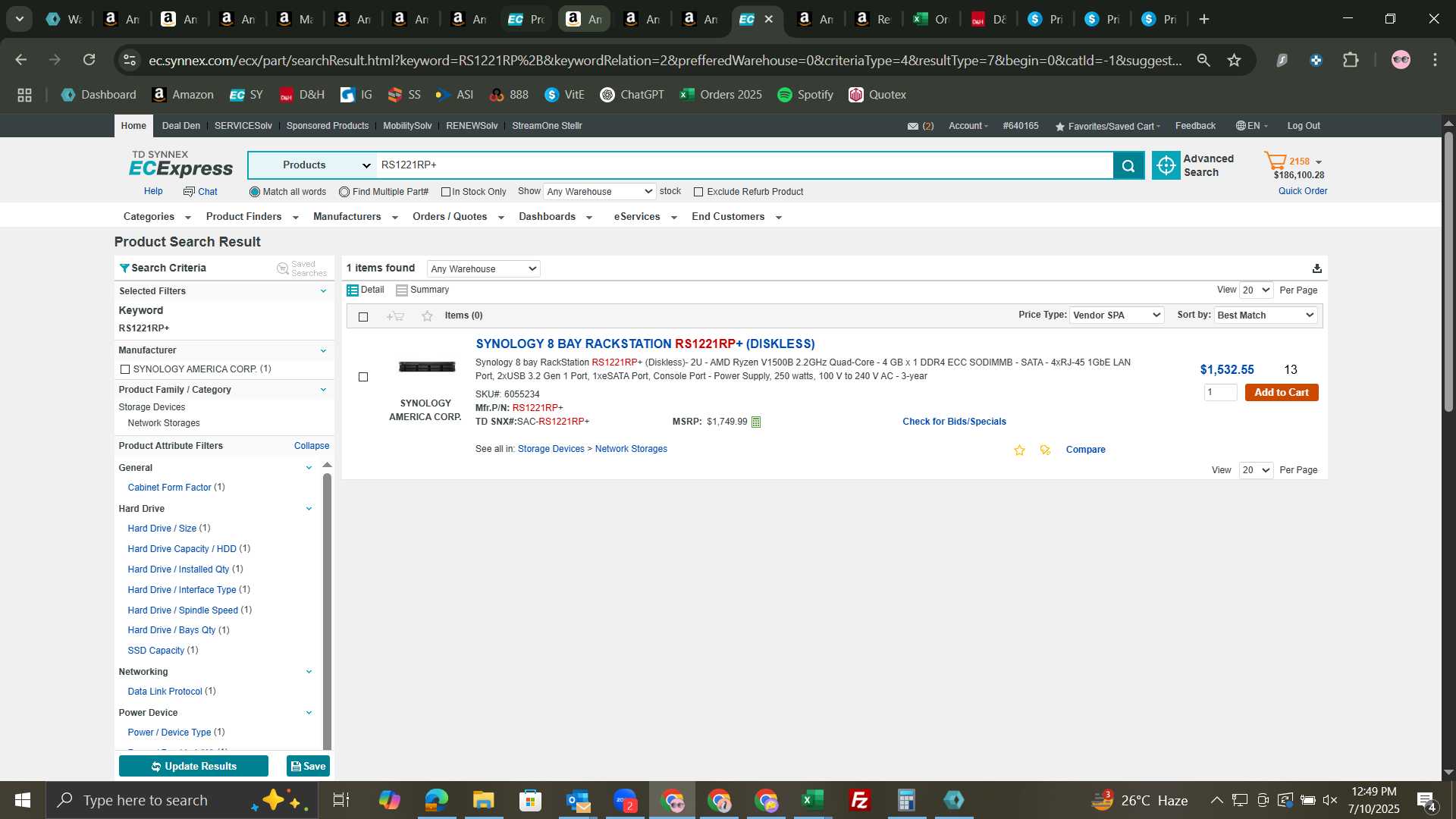
Task: Check In Stock Only checkbox
Action: coord(446,192)
